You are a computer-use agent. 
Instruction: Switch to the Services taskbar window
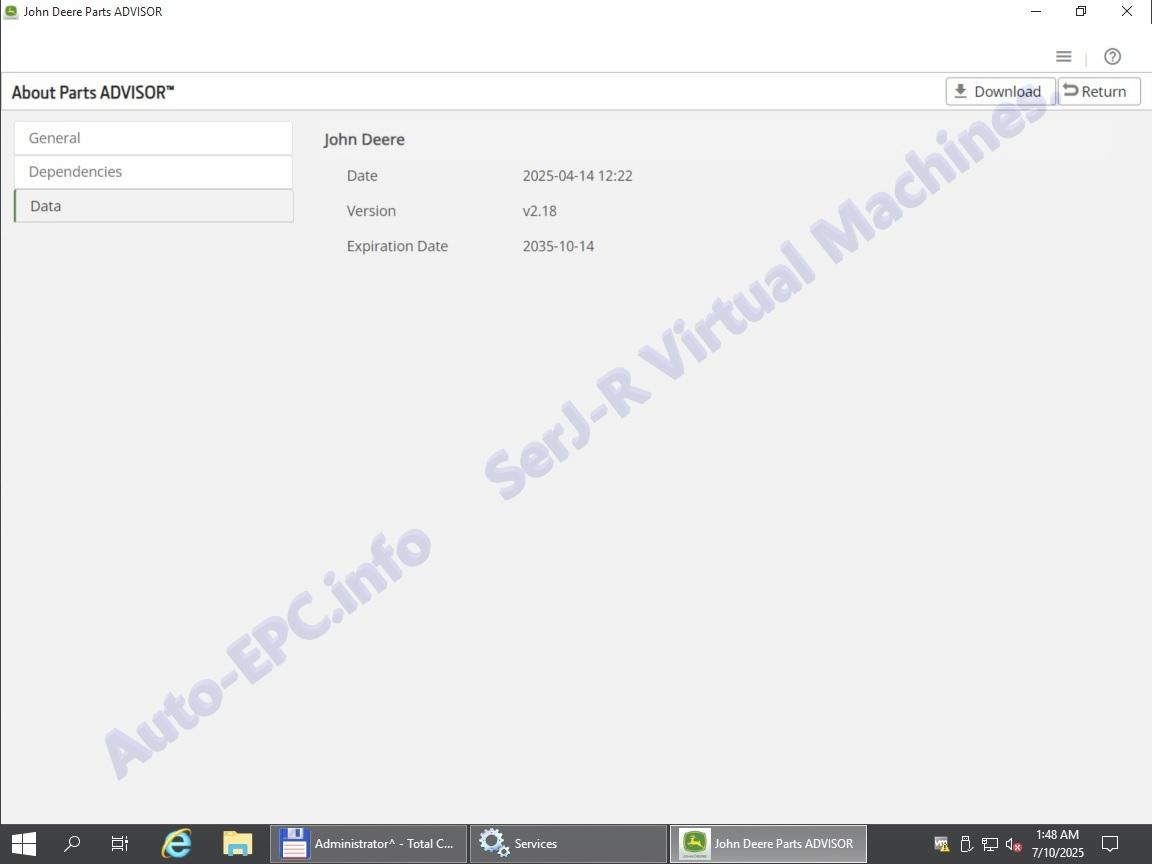(567, 844)
